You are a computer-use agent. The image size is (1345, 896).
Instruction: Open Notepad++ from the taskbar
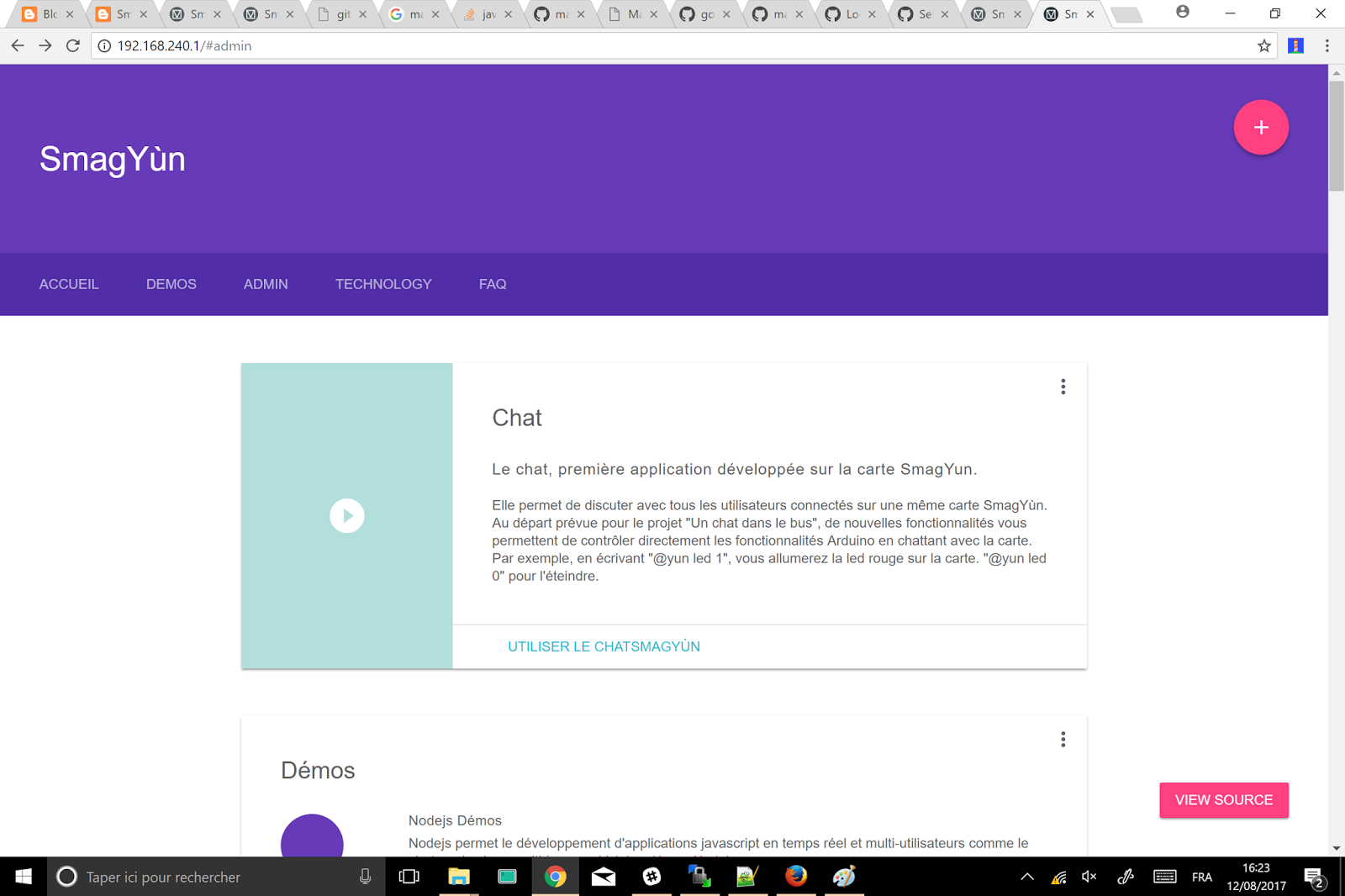click(747, 877)
